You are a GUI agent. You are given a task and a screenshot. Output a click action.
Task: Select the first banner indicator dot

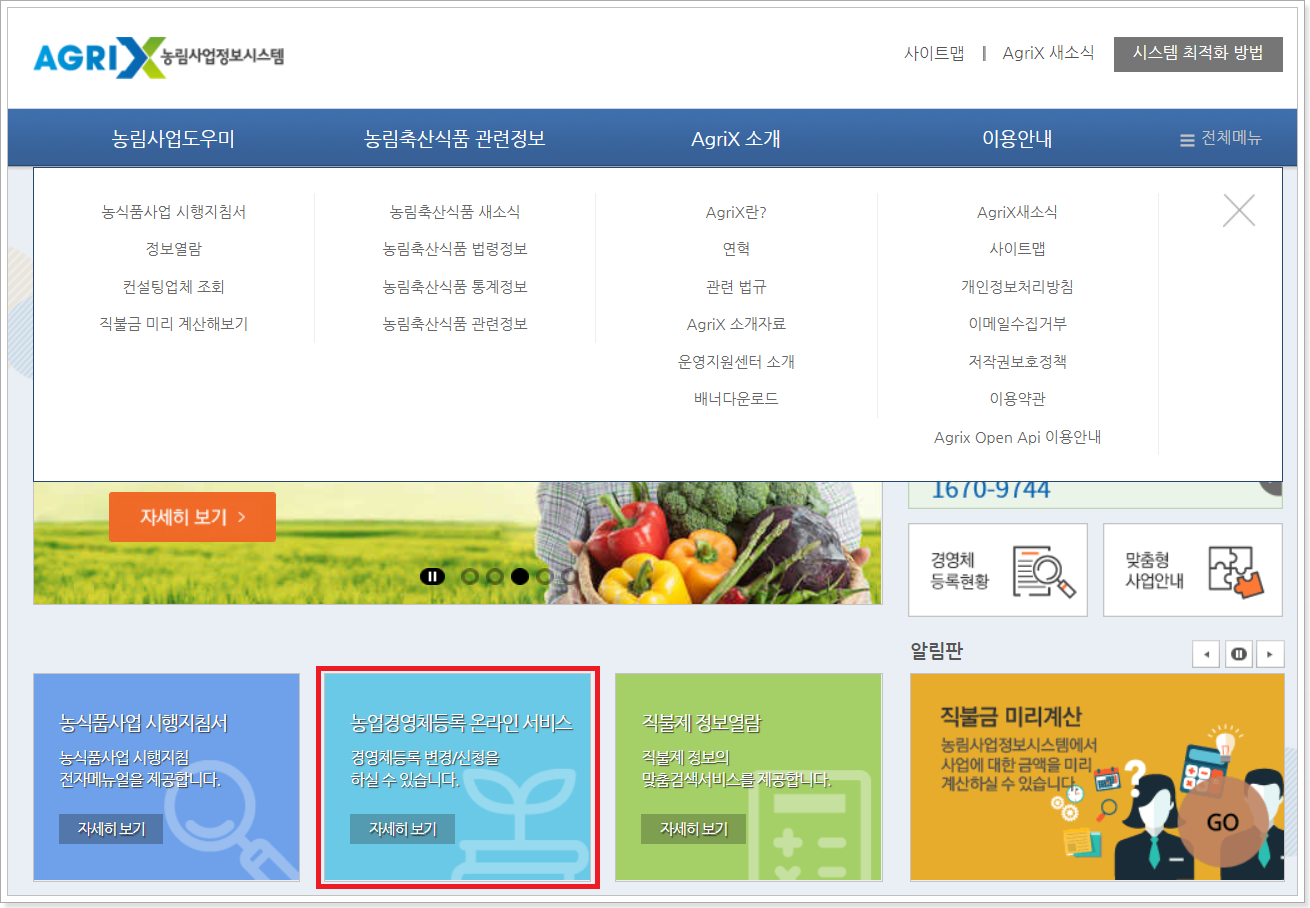(x=469, y=576)
